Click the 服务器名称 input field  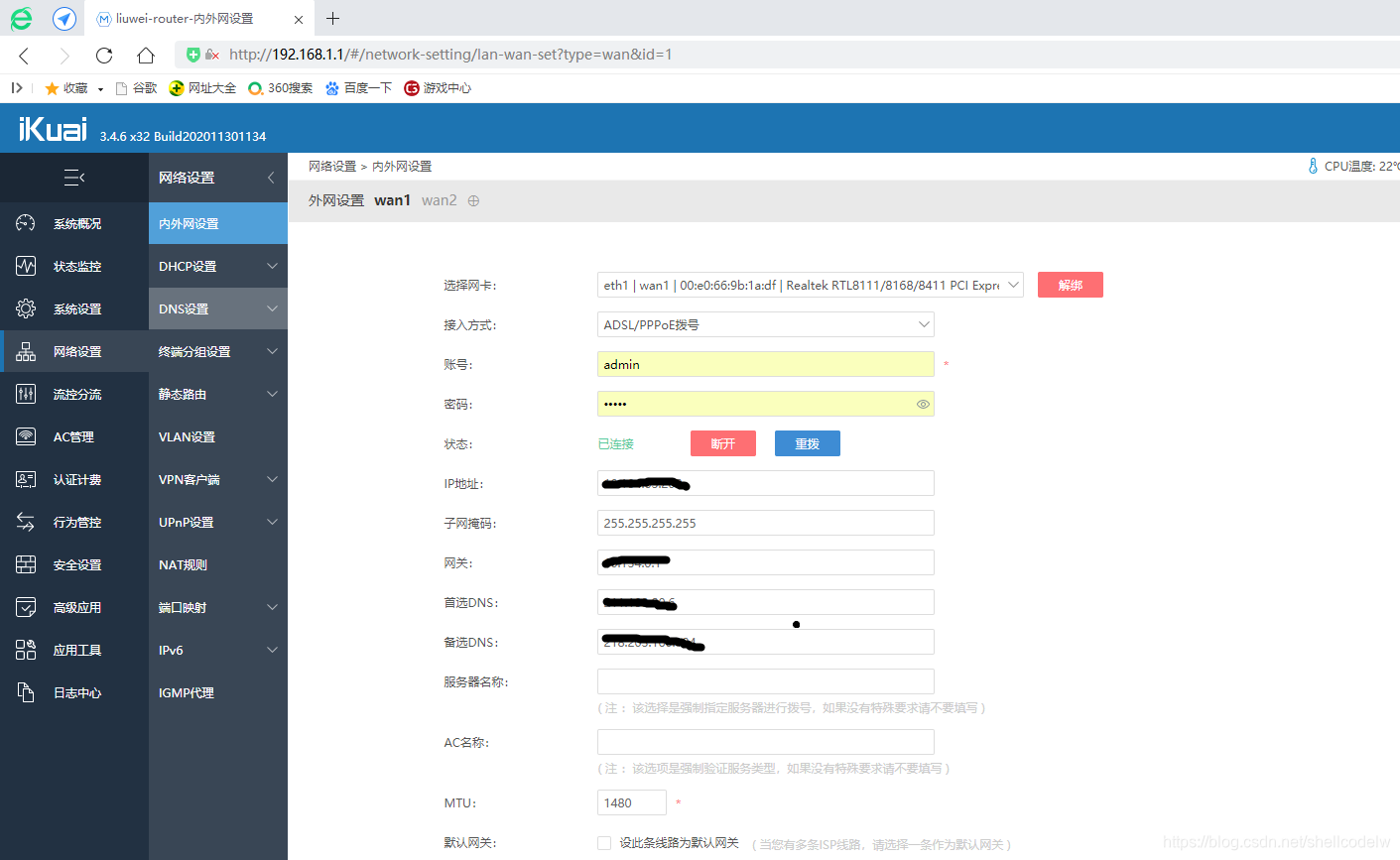pos(766,681)
